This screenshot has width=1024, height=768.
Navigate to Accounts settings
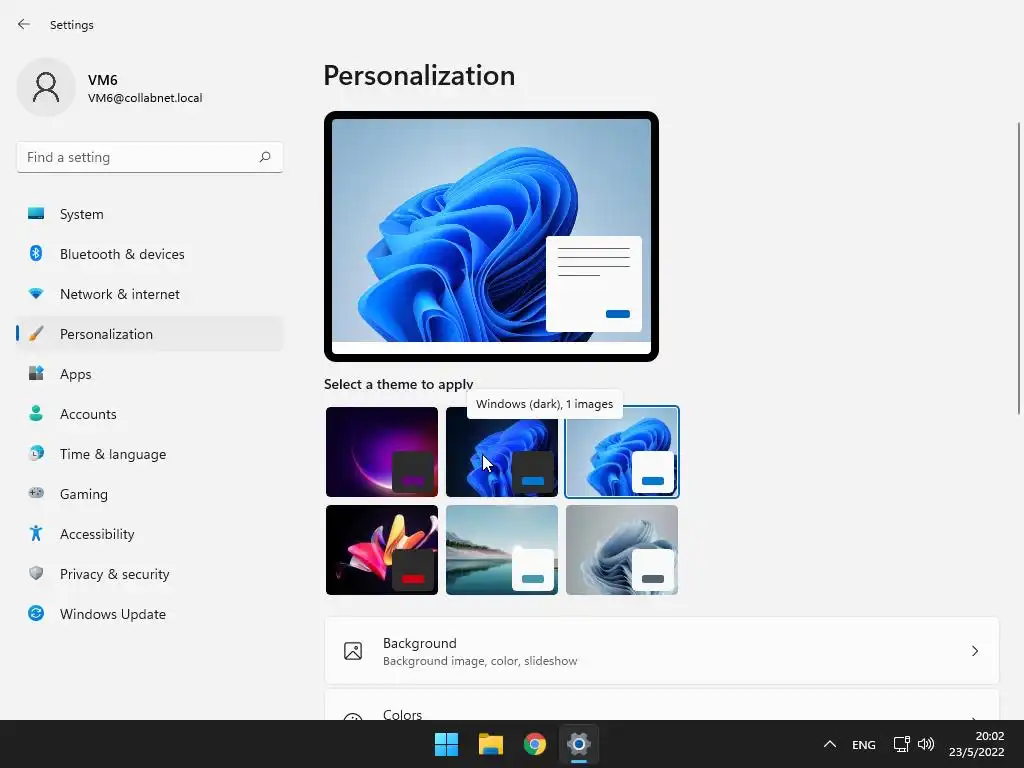point(150,414)
